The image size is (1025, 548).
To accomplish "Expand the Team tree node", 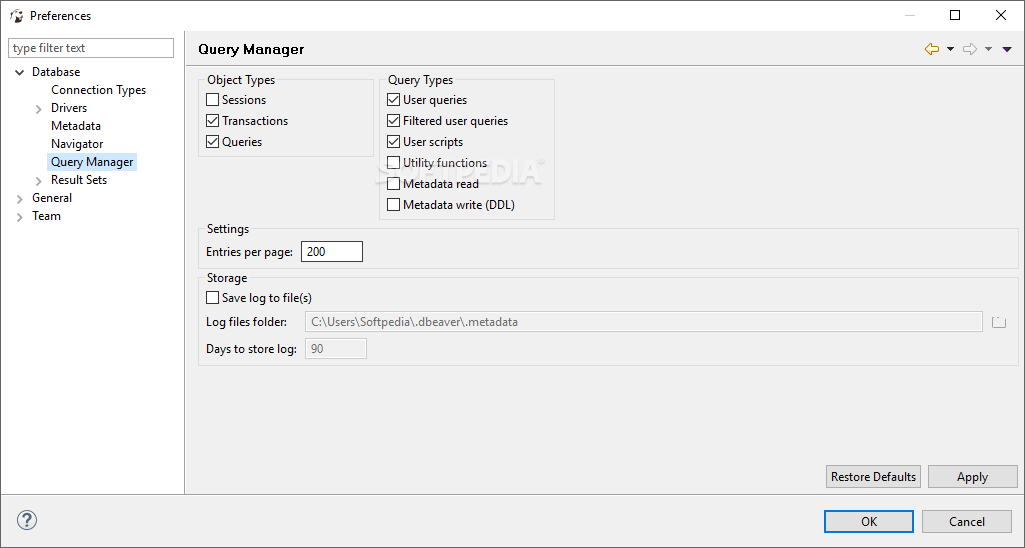I will click(20, 216).
